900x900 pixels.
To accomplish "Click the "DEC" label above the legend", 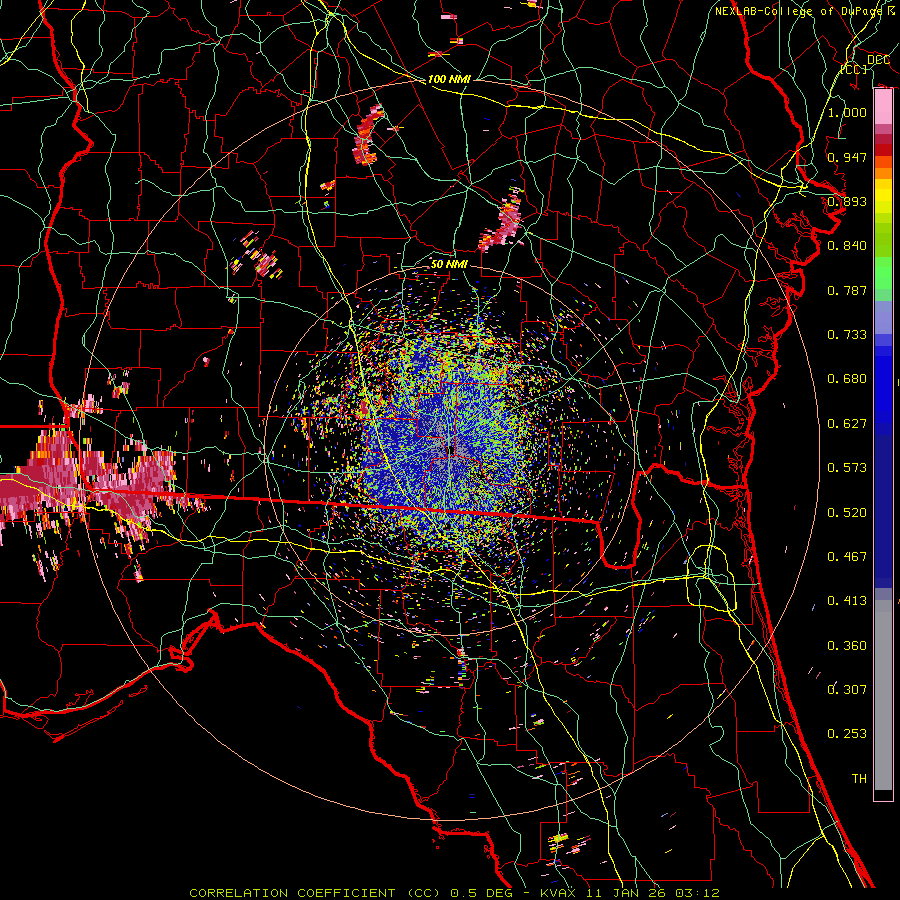I will [x=878, y=60].
